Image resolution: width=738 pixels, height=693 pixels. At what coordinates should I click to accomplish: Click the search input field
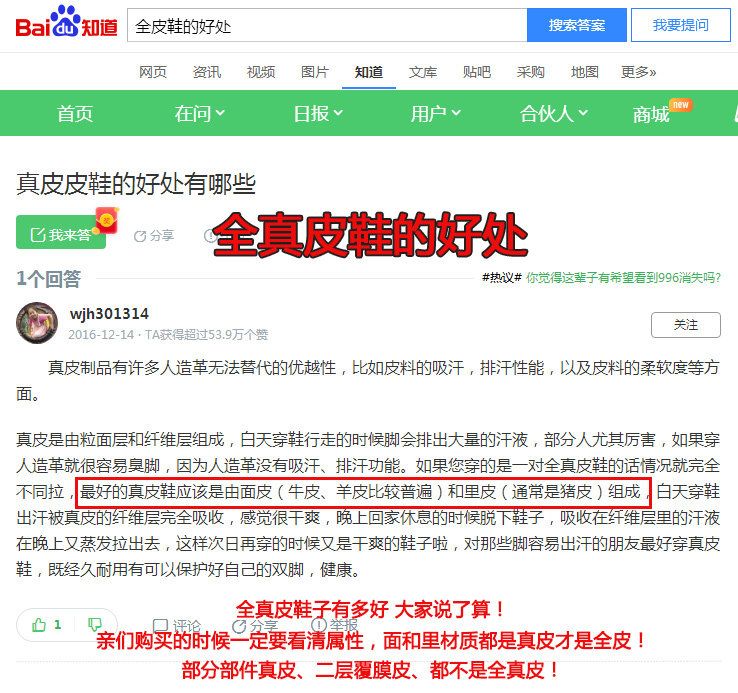327,25
